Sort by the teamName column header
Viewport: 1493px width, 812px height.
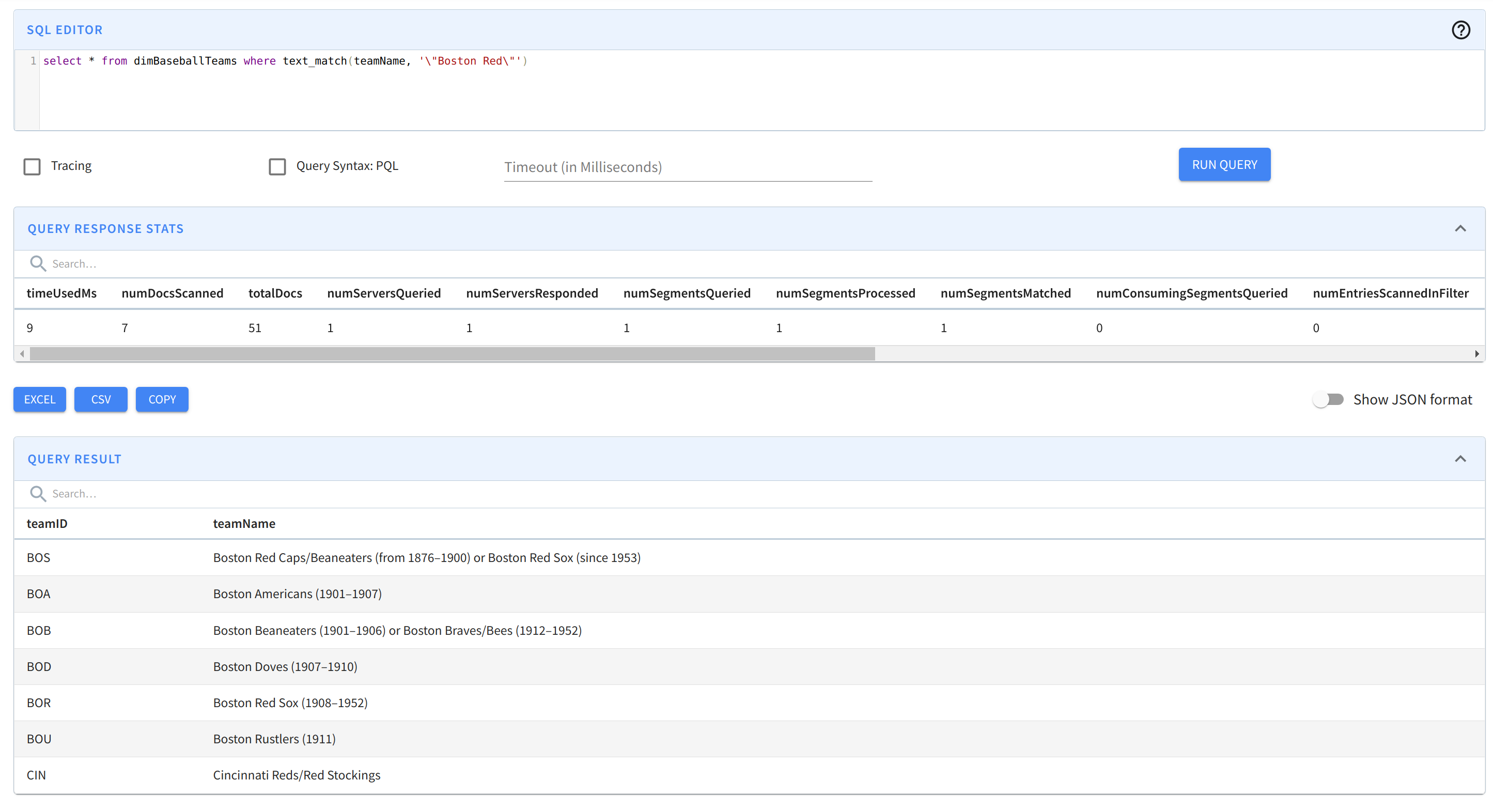[244, 523]
